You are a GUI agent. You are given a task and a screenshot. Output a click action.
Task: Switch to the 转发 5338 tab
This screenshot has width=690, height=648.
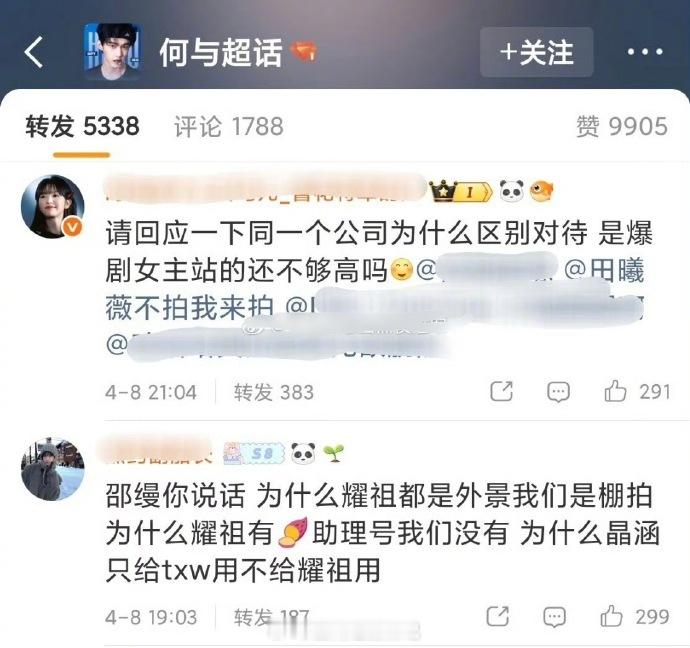click(82, 127)
